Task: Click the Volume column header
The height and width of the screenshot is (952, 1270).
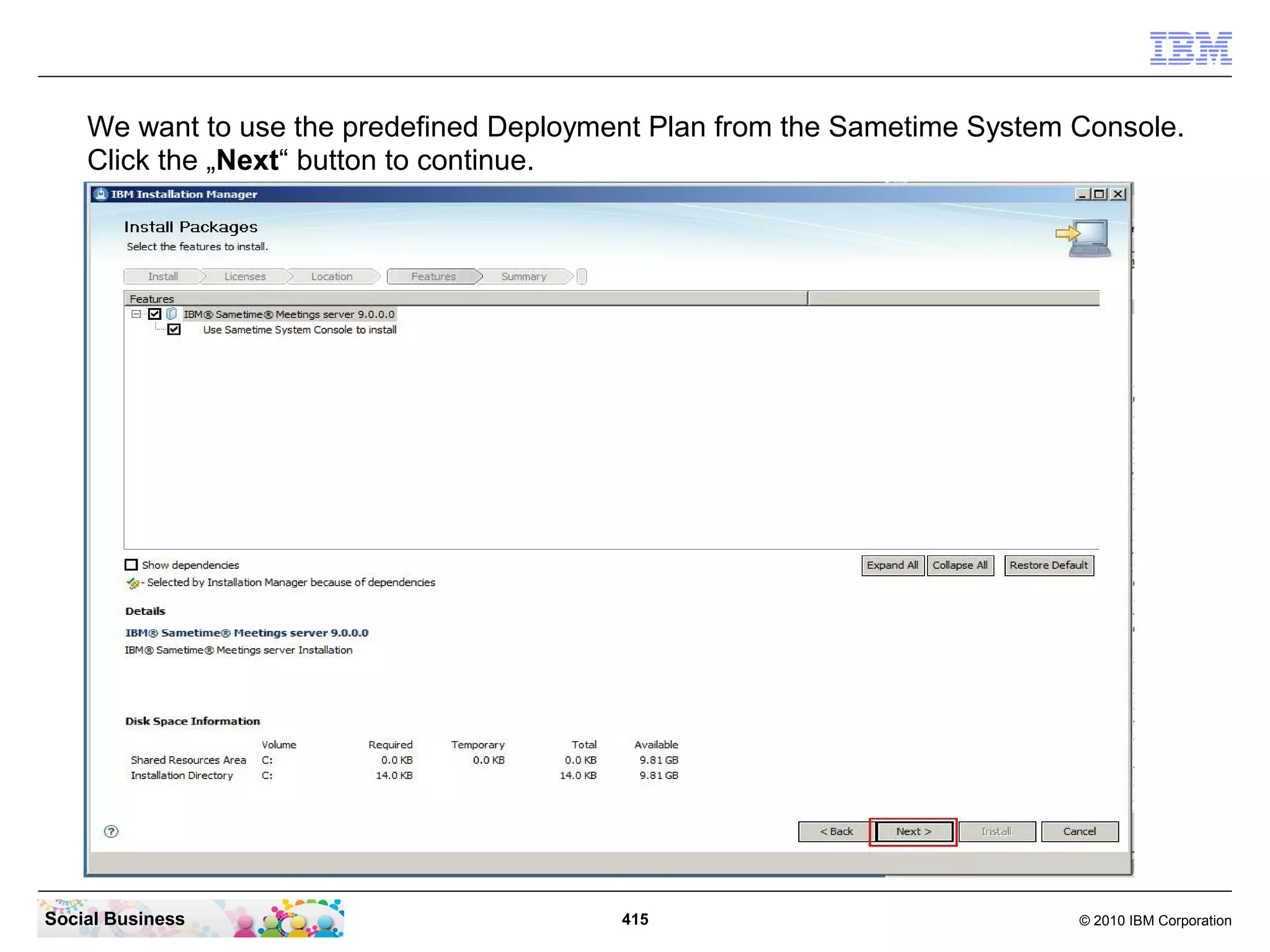Action: coord(279,744)
